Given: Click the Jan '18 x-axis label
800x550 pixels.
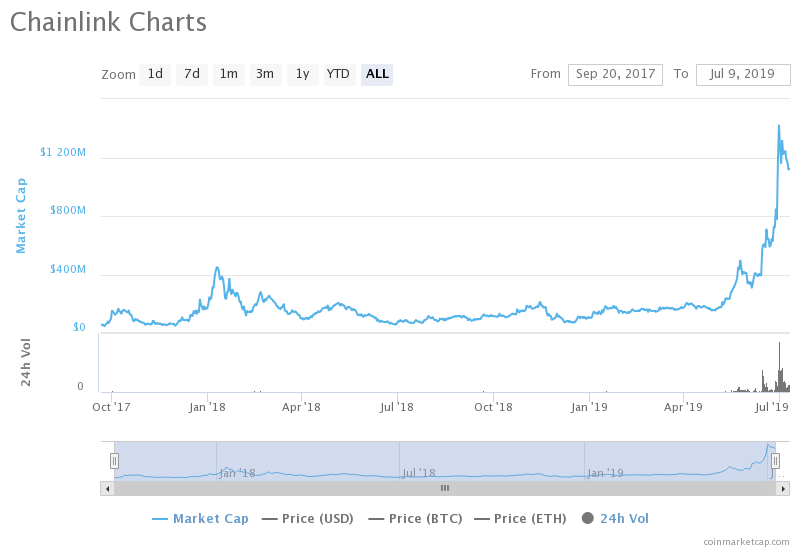Looking at the screenshot, I should pos(207,407).
